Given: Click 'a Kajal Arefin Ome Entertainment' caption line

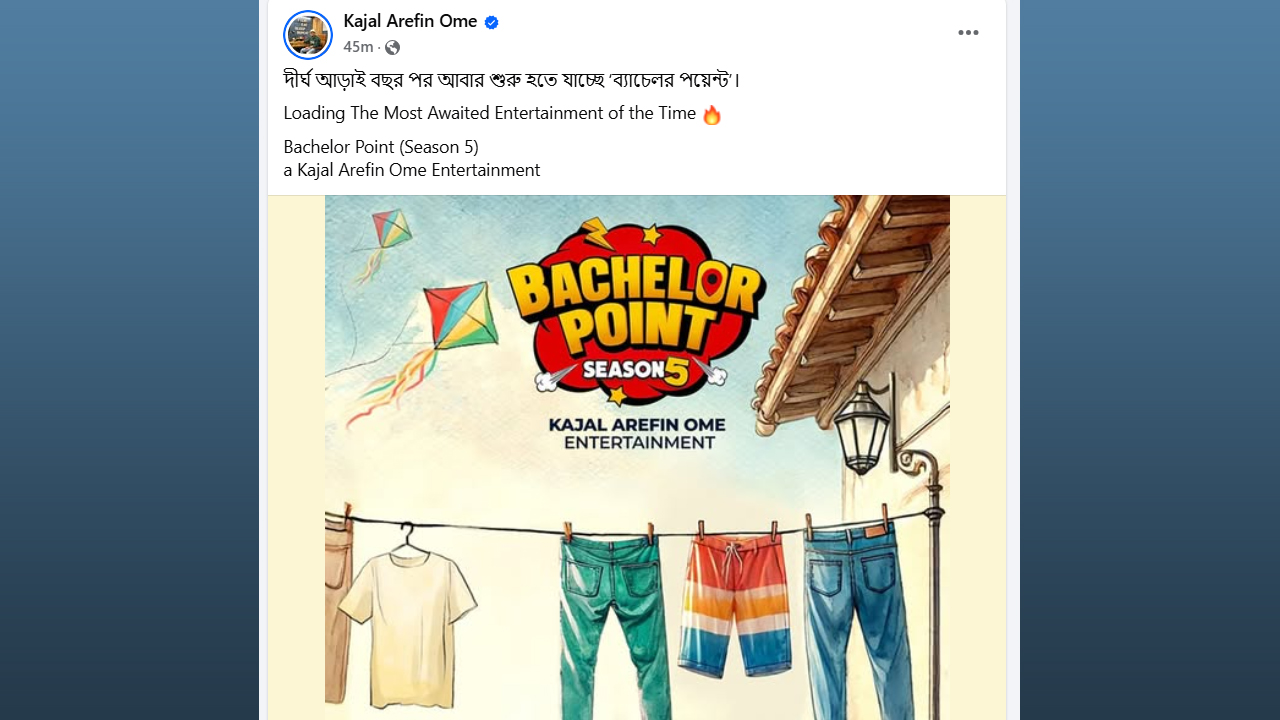Looking at the screenshot, I should (x=412, y=170).
